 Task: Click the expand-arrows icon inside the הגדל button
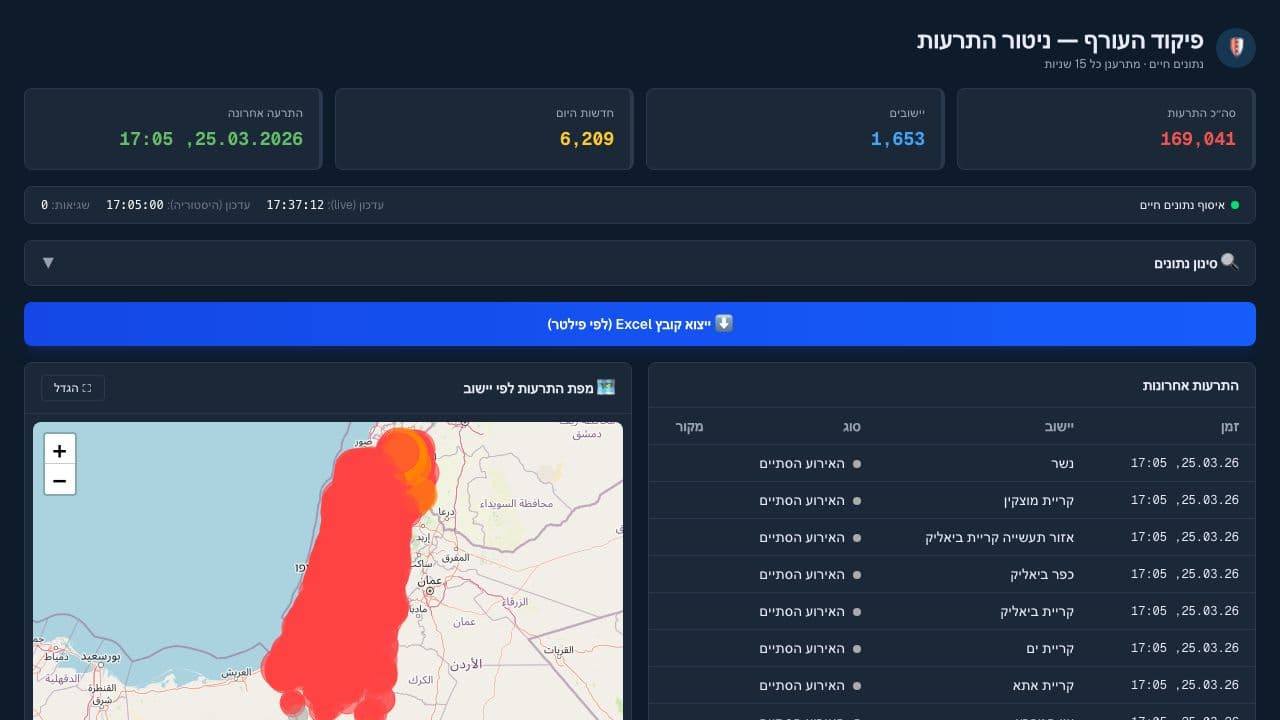coord(88,387)
